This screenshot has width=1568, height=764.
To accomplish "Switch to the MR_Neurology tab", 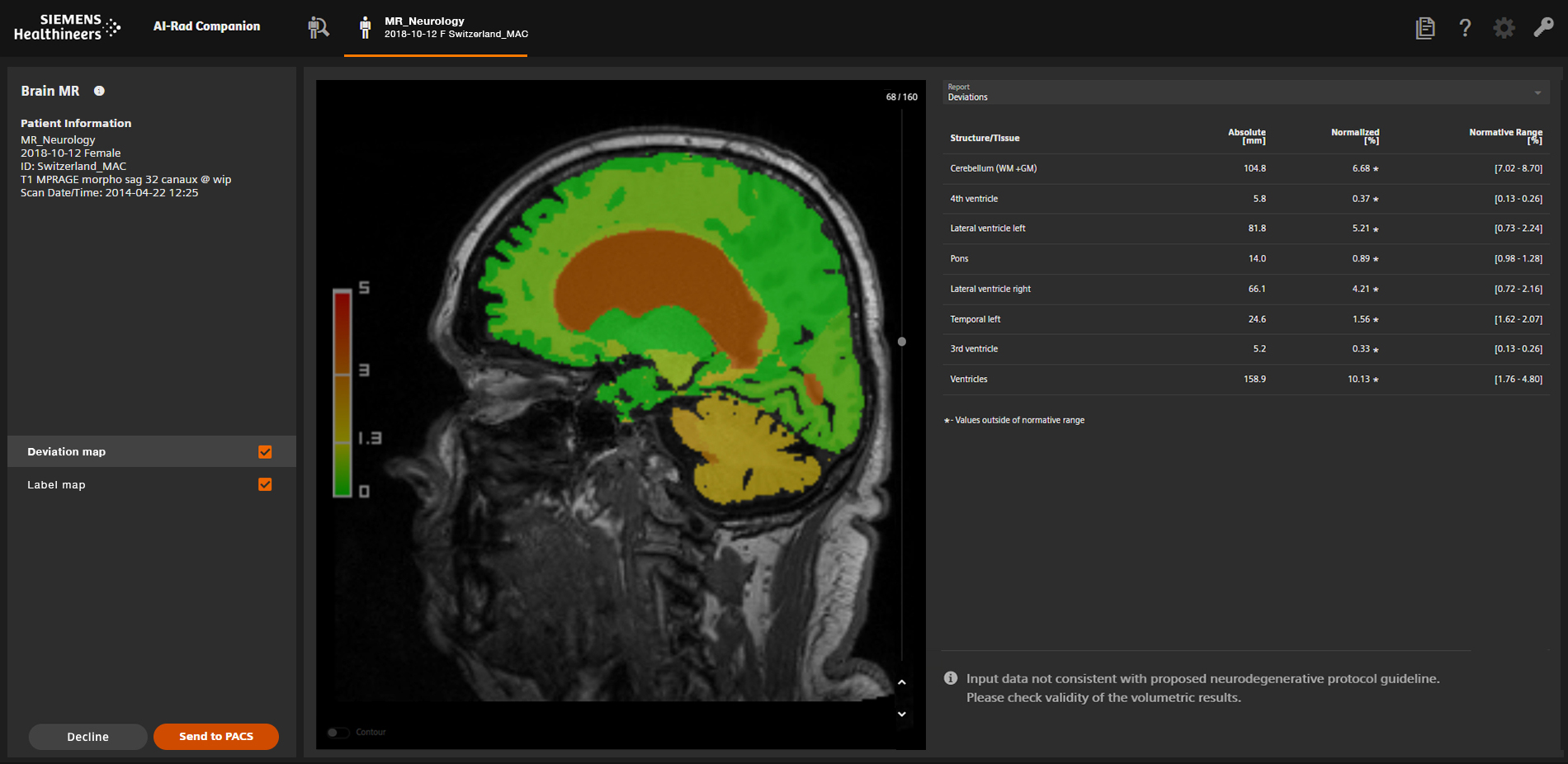I will (x=436, y=27).
